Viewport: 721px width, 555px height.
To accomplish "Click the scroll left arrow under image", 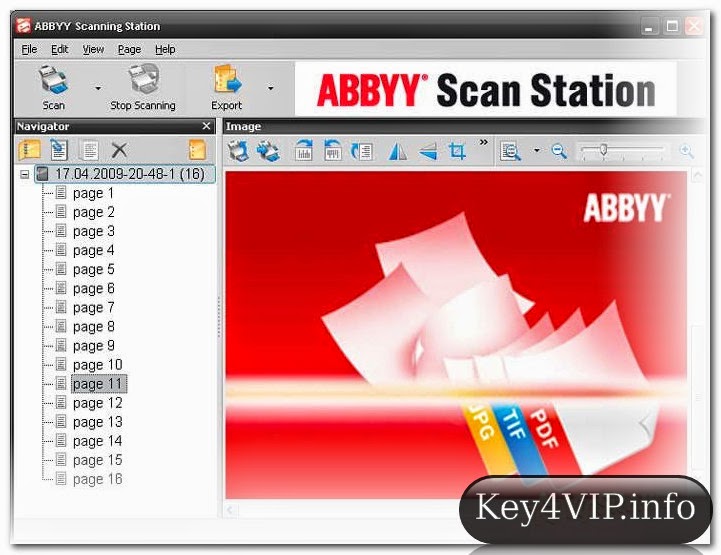I will tap(230, 509).
